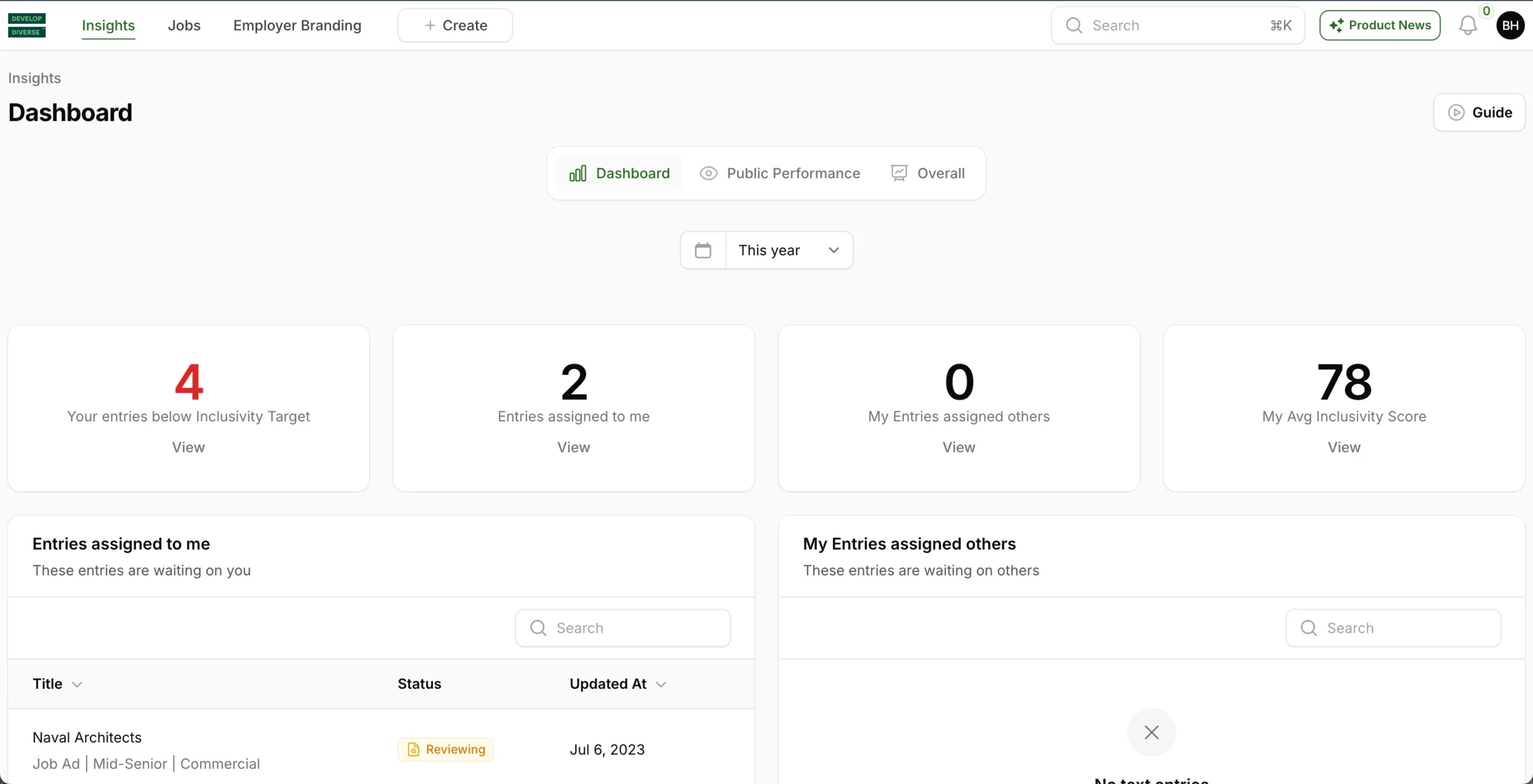Click the magnifier icon in top search
Viewport: 1533px width, 784px height.
pyautogui.click(x=1074, y=25)
